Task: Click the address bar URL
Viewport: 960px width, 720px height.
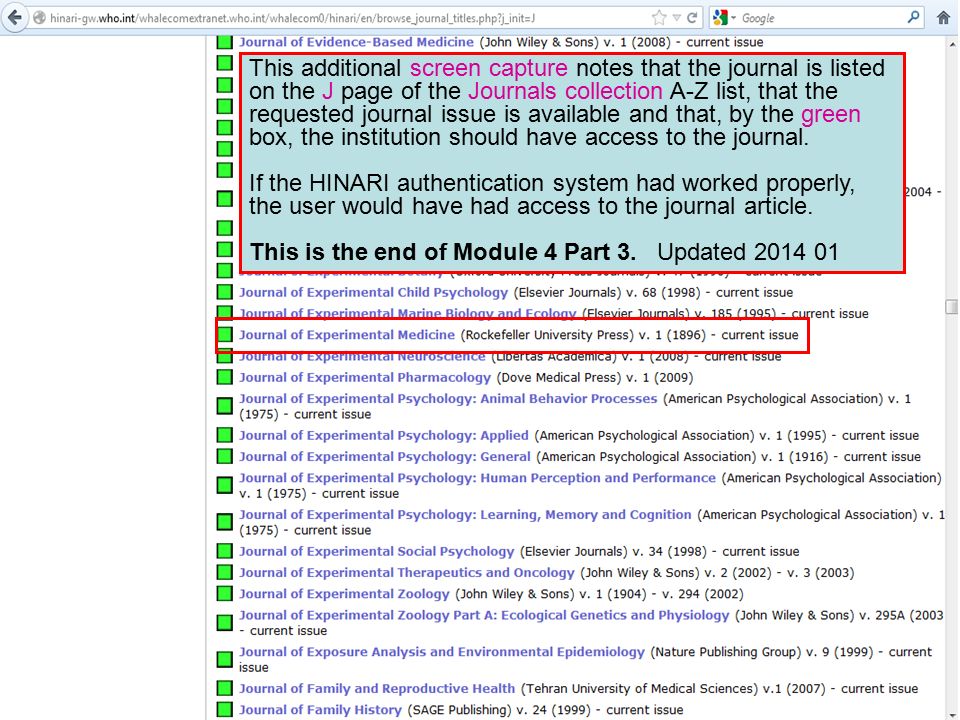Action: tap(293, 18)
